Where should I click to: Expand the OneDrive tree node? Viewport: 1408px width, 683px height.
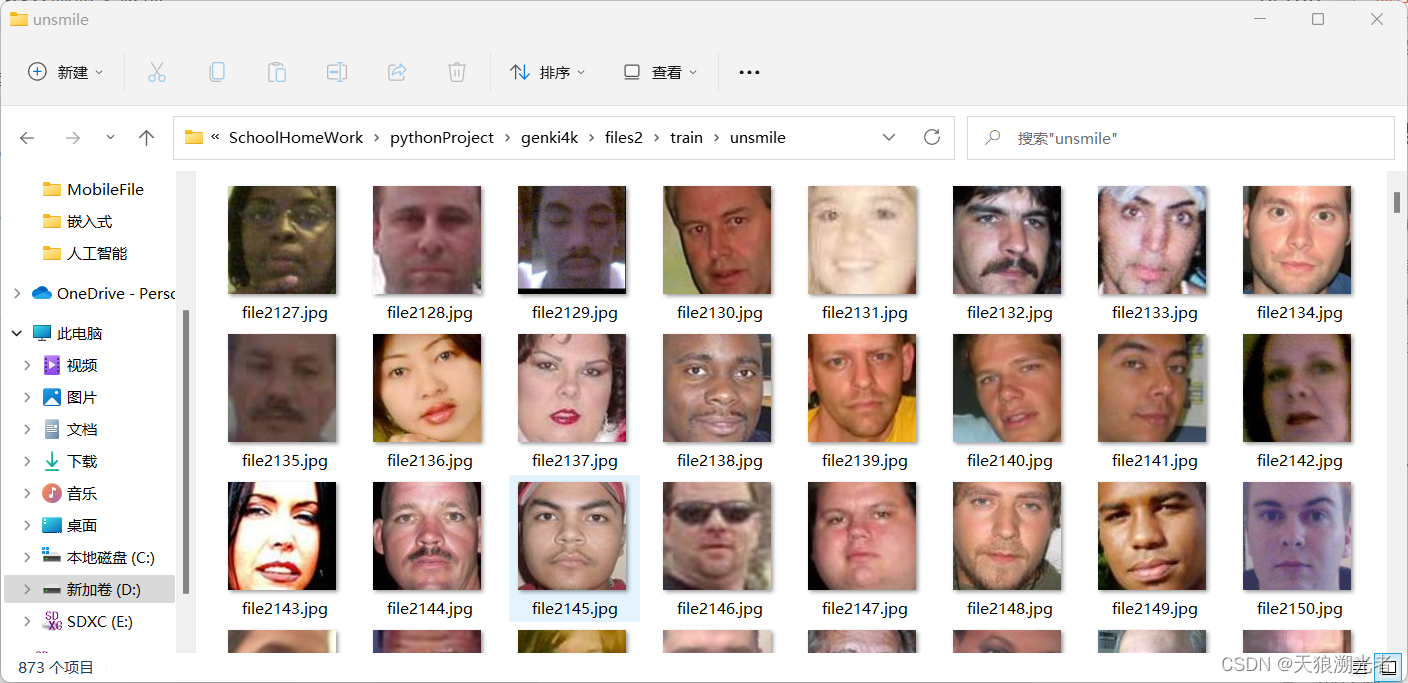(x=16, y=293)
